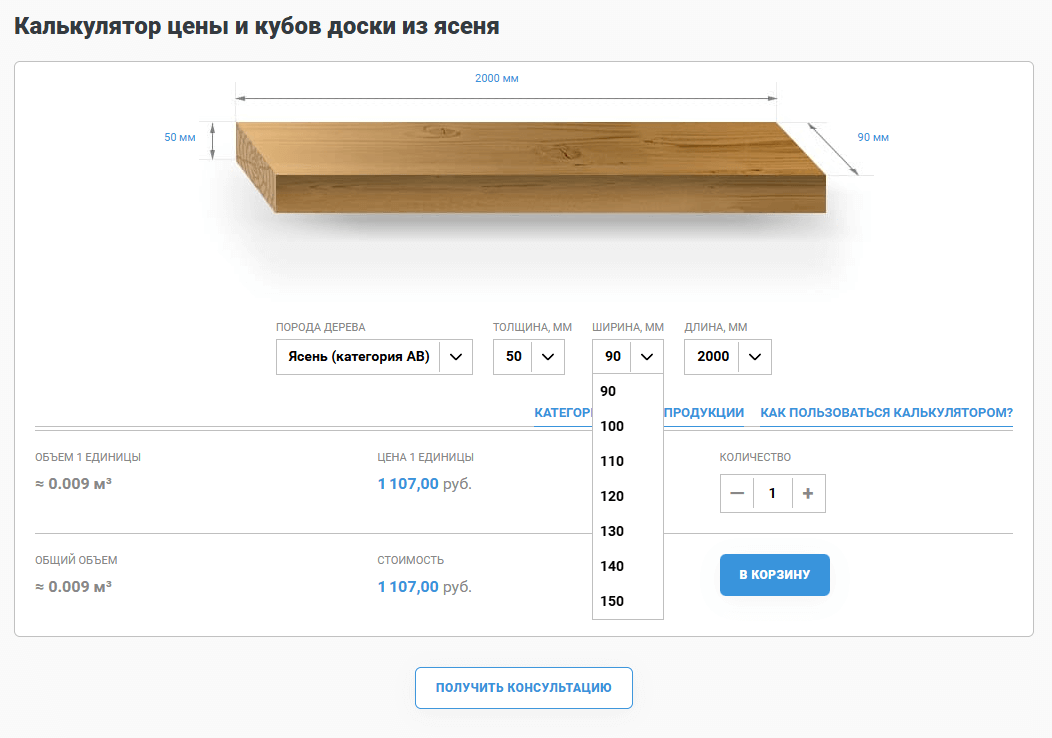Choose 110 in the width list
This screenshot has width=1052, height=738.
[612, 461]
